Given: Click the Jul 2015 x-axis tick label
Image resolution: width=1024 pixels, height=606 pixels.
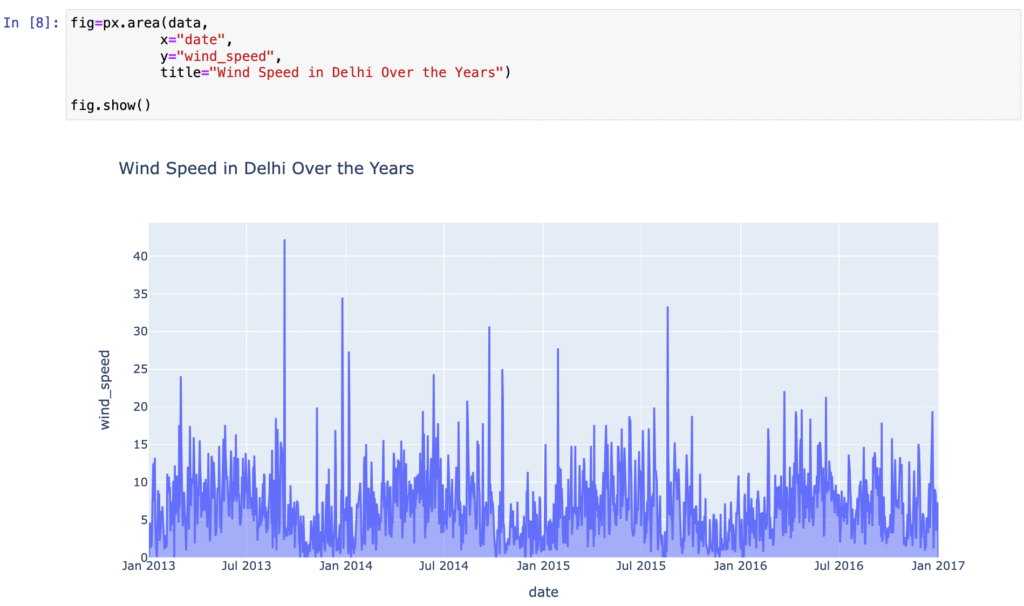Looking at the screenshot, I should coord(641,566).
